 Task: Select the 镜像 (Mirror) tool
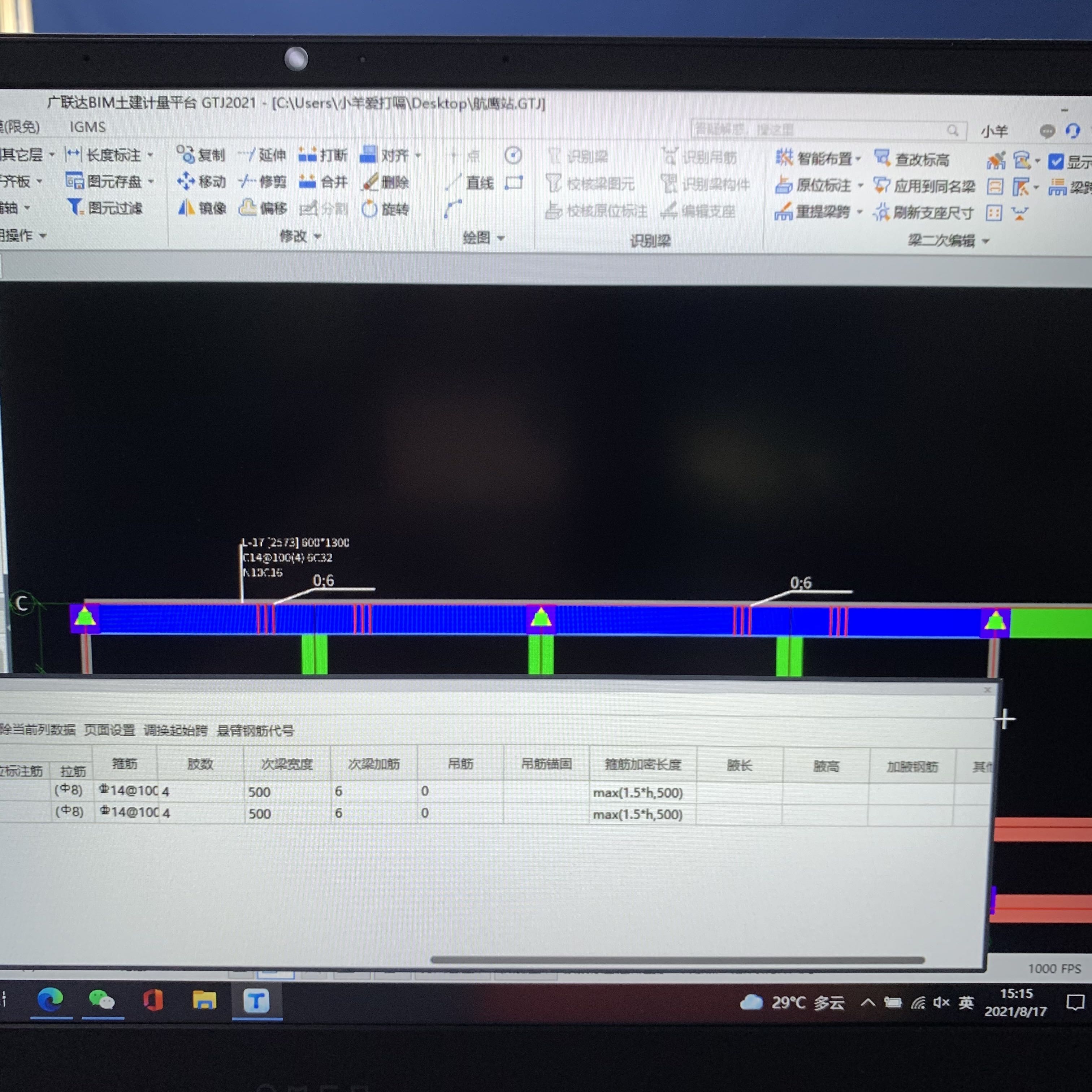click(x=202, y=208)
